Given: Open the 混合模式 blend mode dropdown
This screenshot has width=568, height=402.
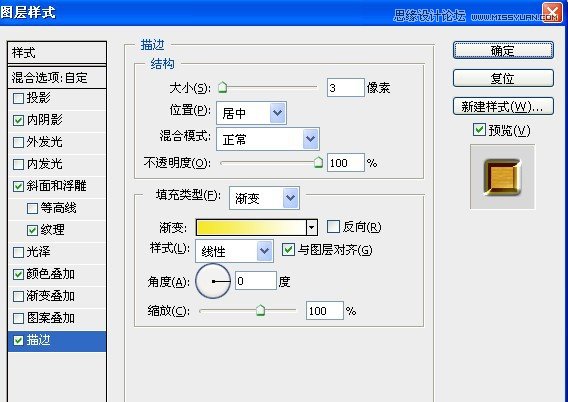Looking at the screenshot, I should pos(268,139).
